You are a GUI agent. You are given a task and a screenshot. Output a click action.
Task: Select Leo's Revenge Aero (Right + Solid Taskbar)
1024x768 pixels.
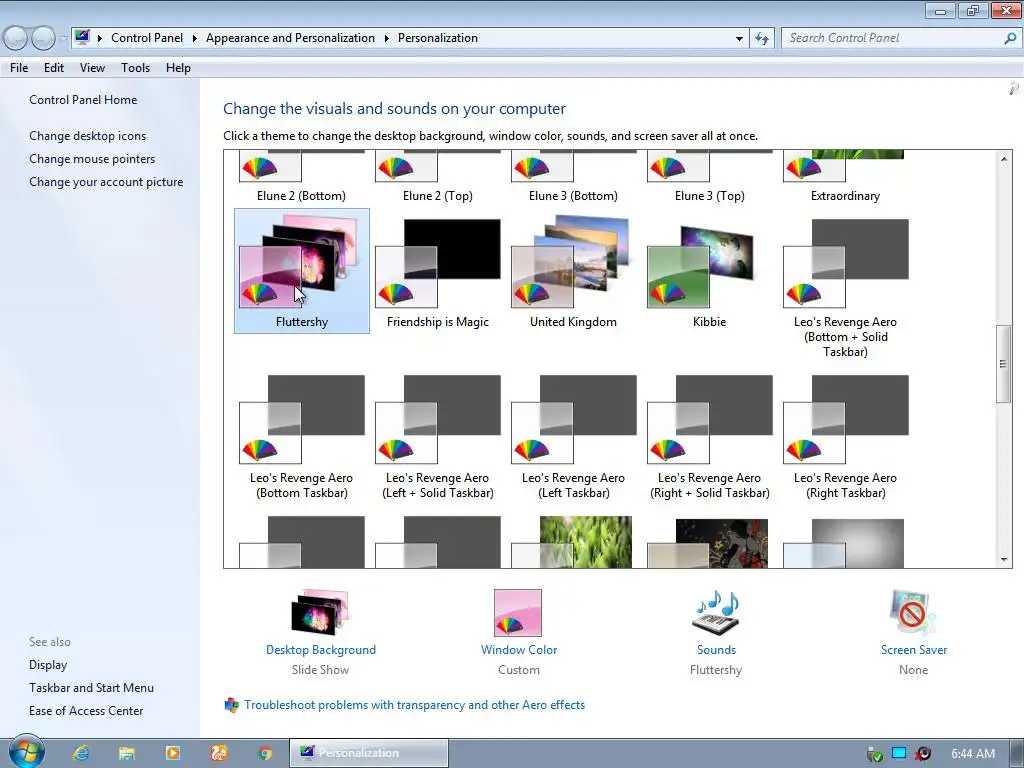709,436
